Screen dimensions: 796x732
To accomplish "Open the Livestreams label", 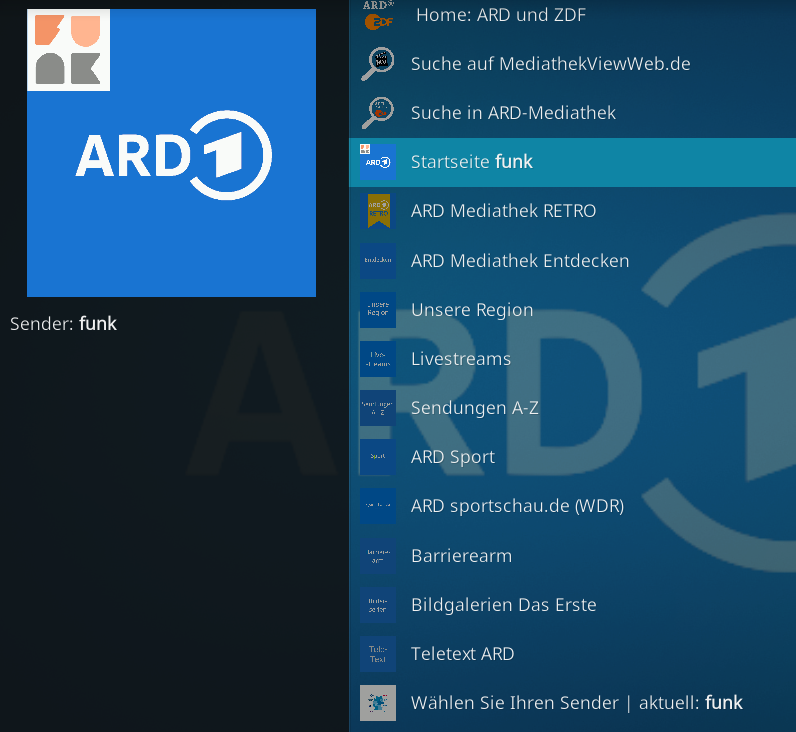I will click(460, 359).
